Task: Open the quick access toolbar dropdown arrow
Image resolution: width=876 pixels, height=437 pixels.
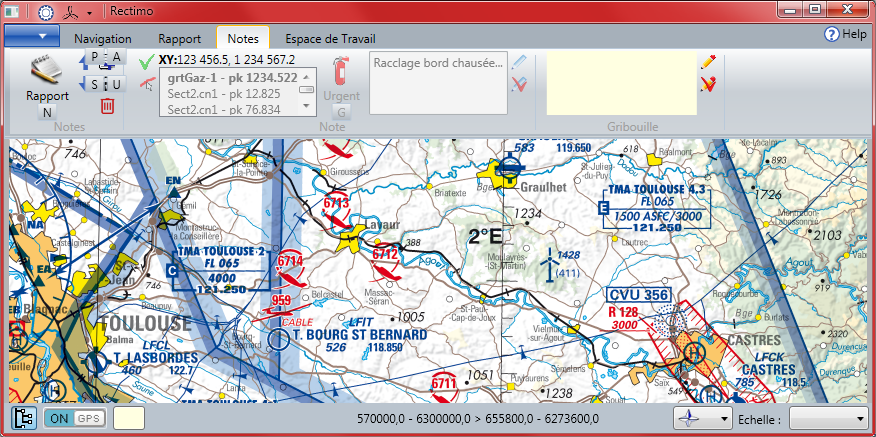Action: point(89,12)
